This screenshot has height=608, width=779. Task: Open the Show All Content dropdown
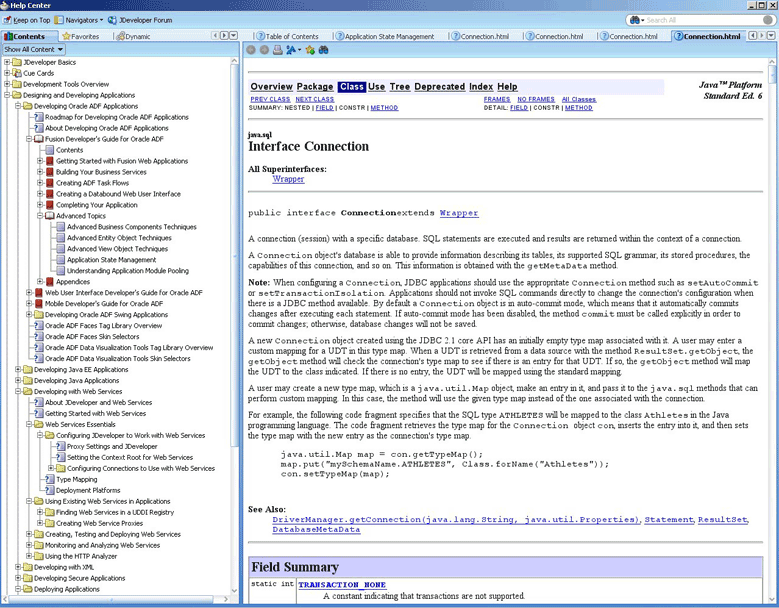pos(34,49)
